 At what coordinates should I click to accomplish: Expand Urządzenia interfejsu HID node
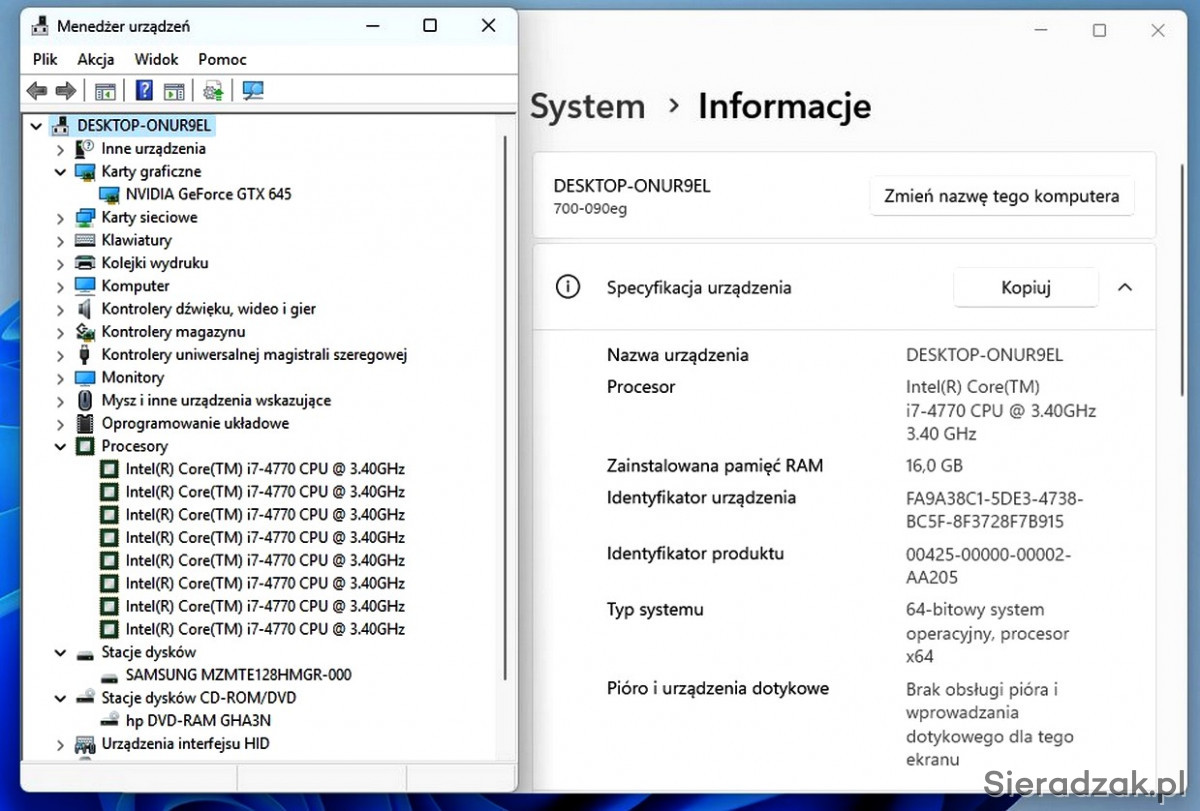(x=61, y=745)
